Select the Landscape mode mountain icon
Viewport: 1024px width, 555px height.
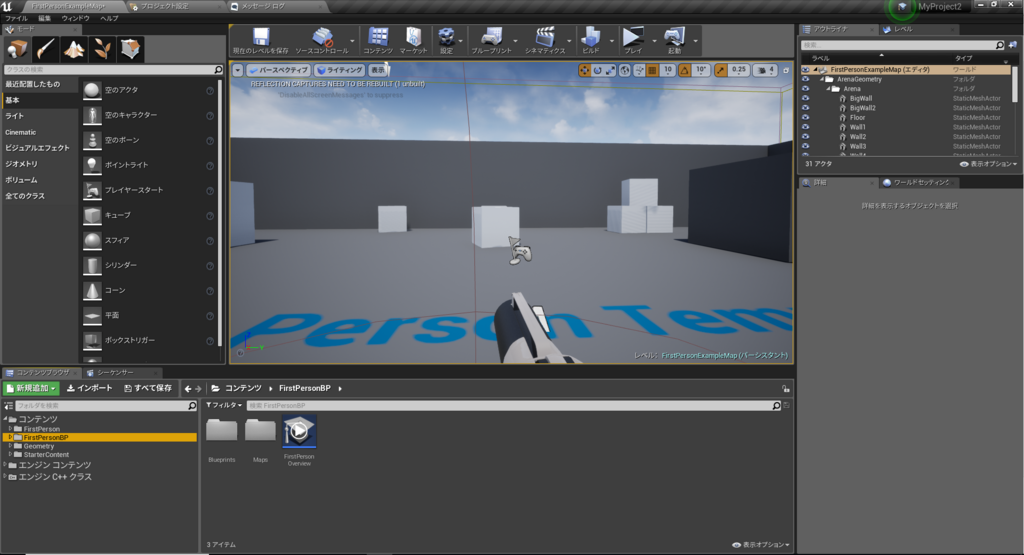74,49
